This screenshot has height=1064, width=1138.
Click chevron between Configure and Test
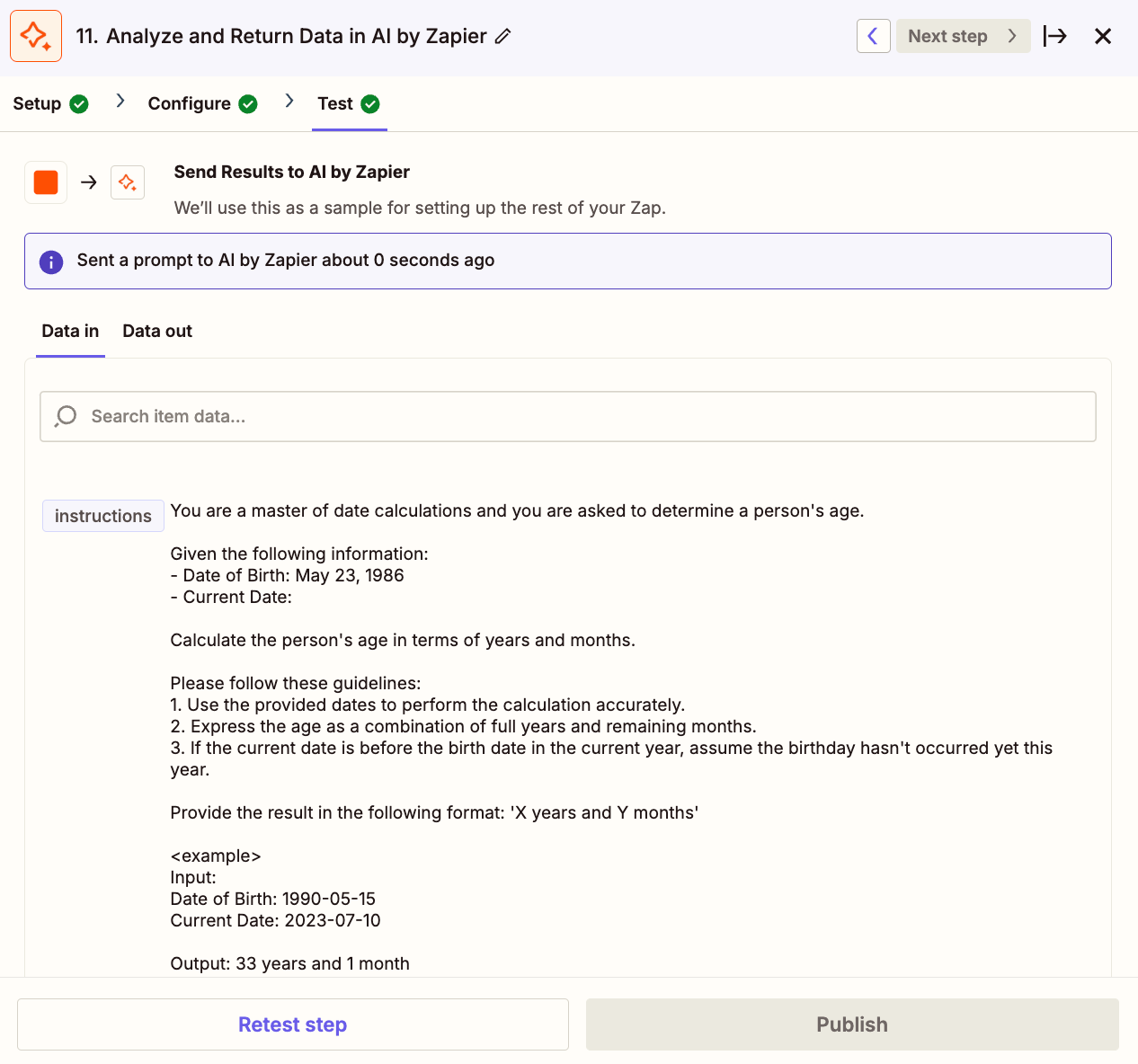click(289, 102)
